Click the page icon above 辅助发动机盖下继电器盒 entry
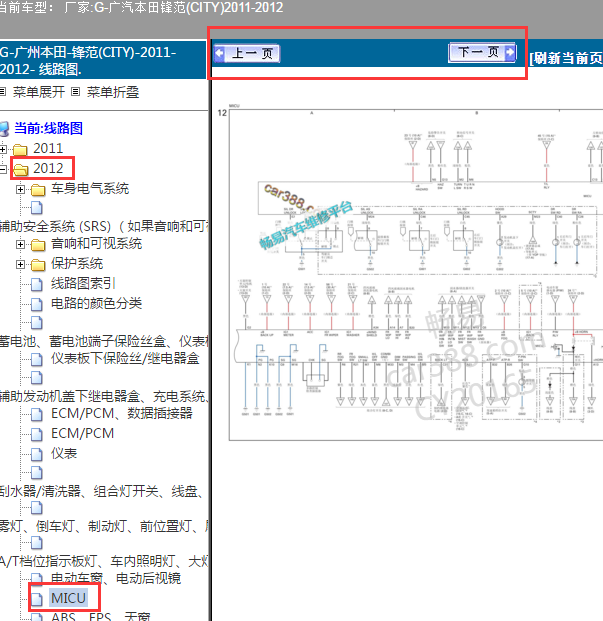This screenshot has width=603, height=621. click(37, 377)
